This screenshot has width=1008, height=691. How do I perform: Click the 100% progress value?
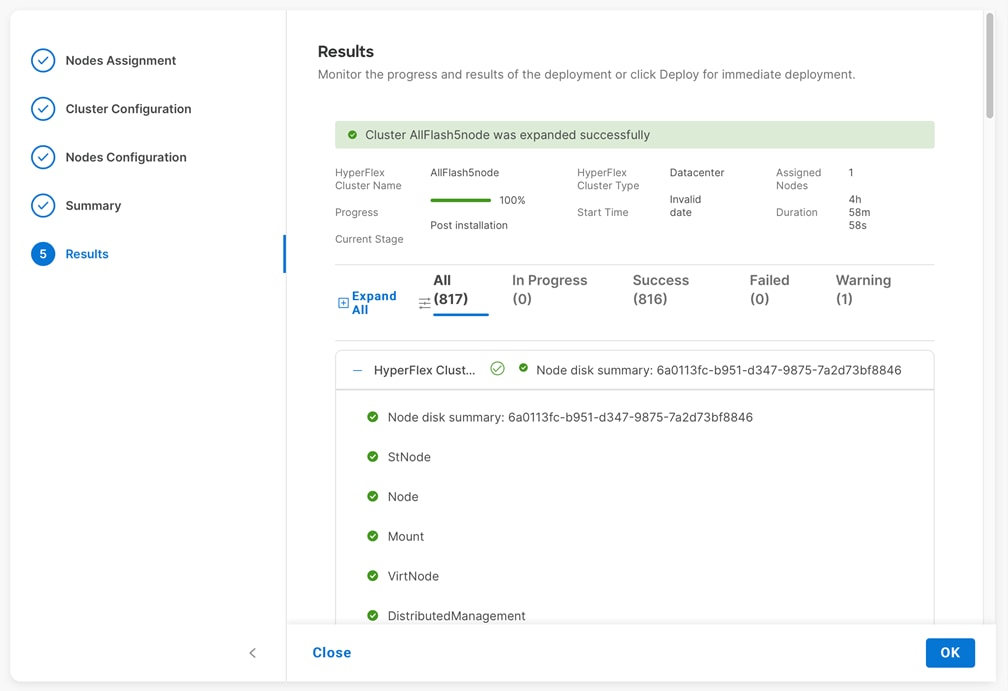tap(512, 201)
